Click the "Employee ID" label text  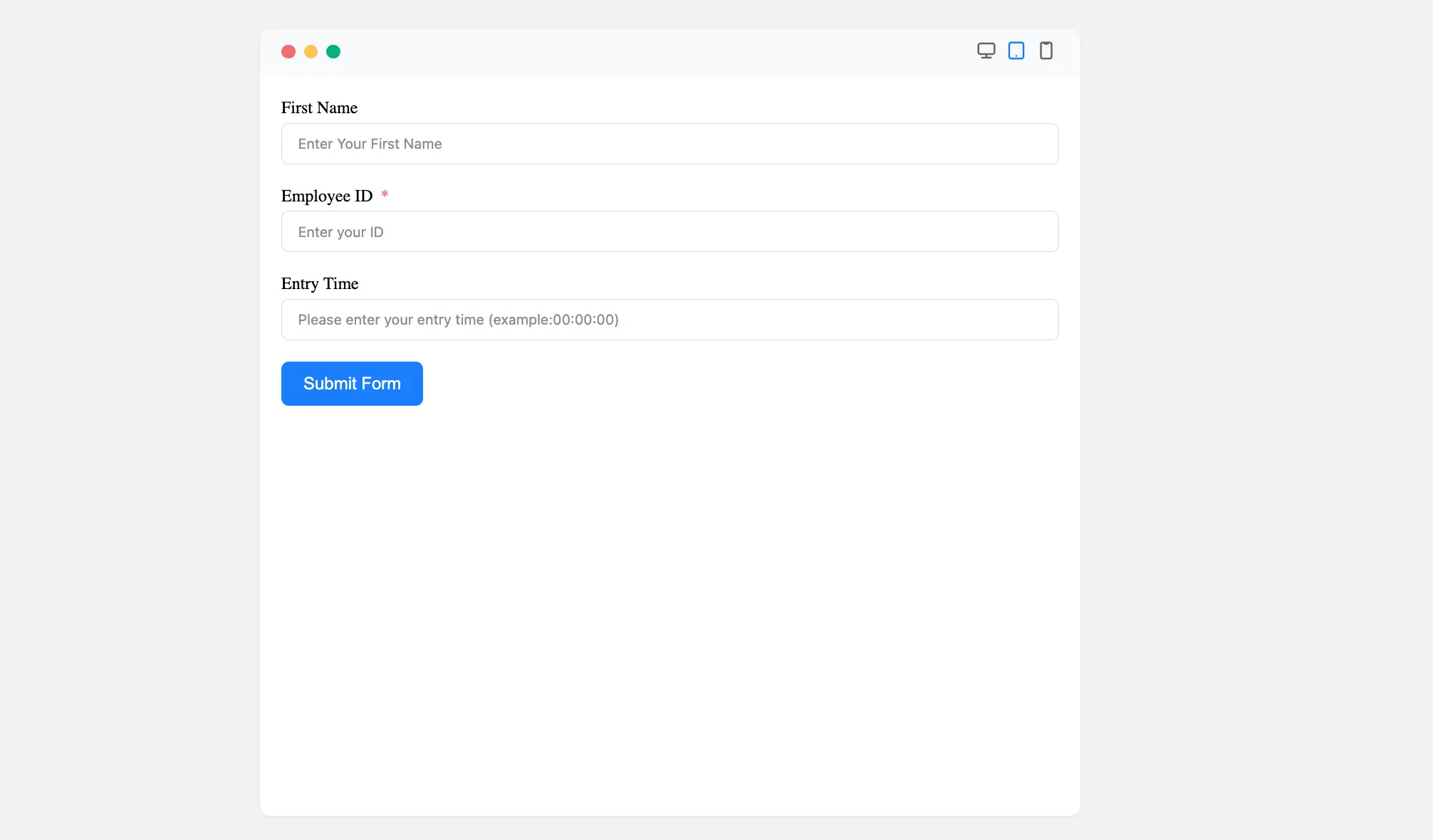(x=327, y=196)
